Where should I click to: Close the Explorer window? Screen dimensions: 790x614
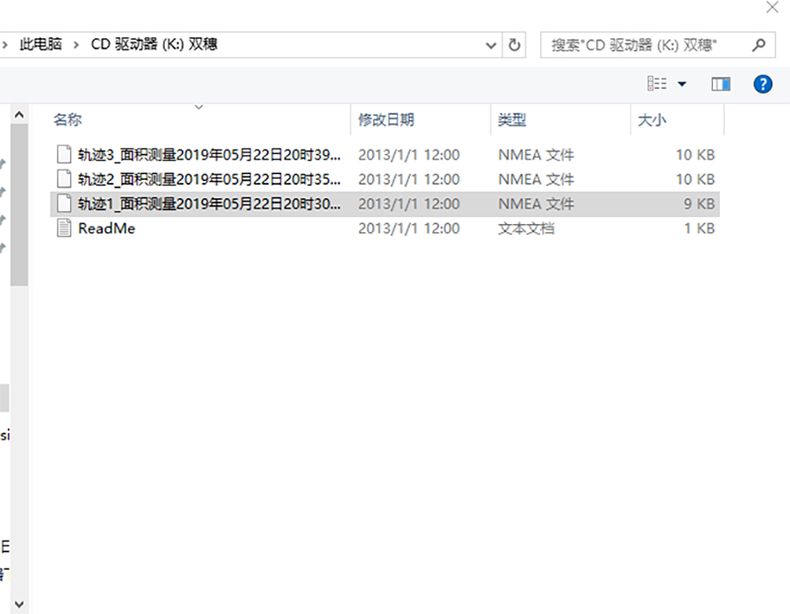(x=772, y=7)
